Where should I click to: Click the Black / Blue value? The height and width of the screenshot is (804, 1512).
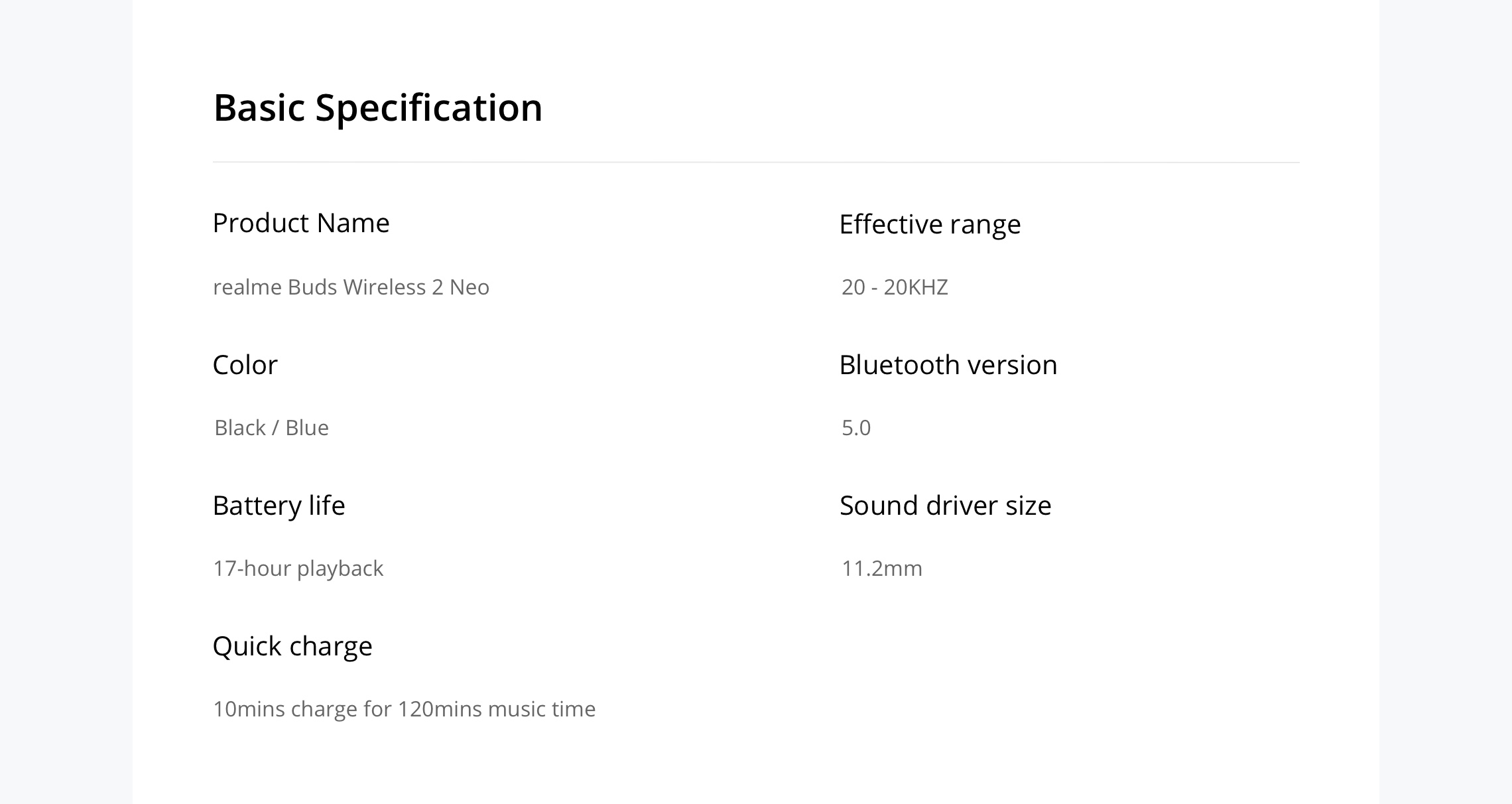pyautogui.click(x=271, y=428)
